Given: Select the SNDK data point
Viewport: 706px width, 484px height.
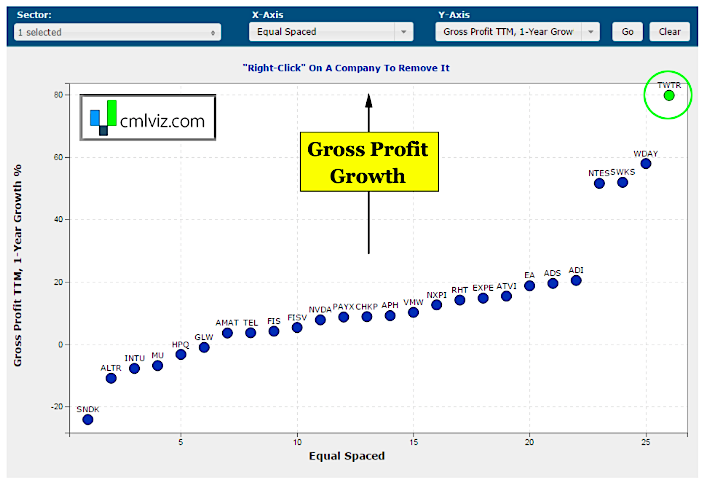Looking at the screenshot, I should tap(88, 419).
